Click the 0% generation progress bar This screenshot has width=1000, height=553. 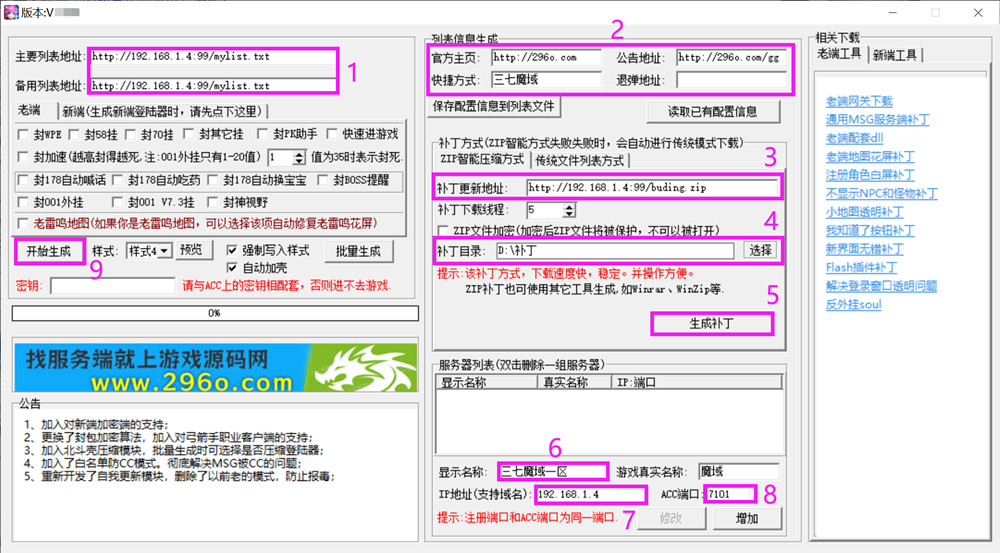pos(214,313)
